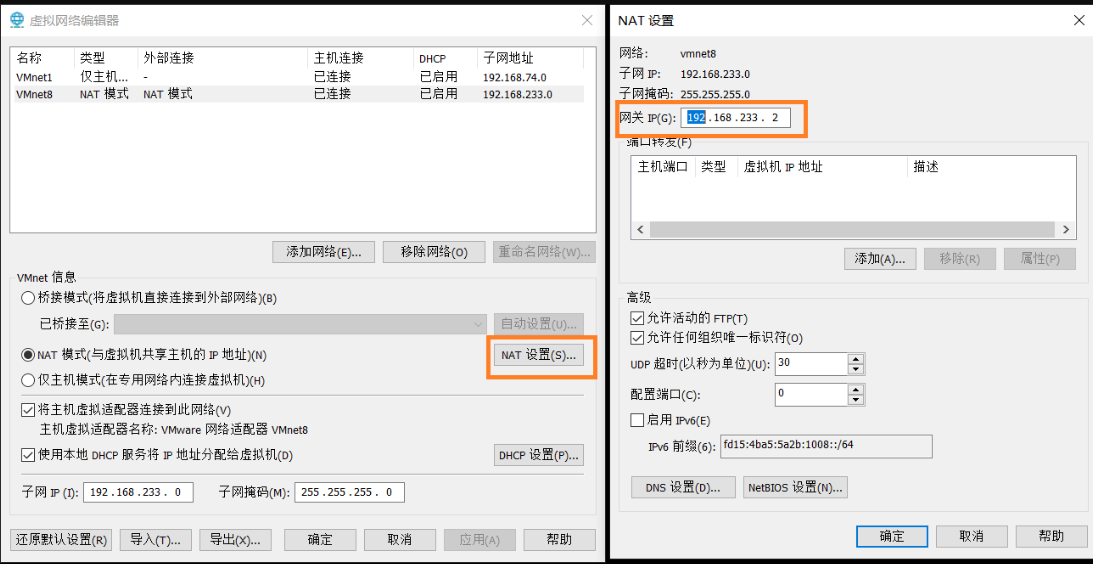Click the port forwarding right scroll arrow
This screenshot has height=564, width=1093.
tap(1066, 229)
